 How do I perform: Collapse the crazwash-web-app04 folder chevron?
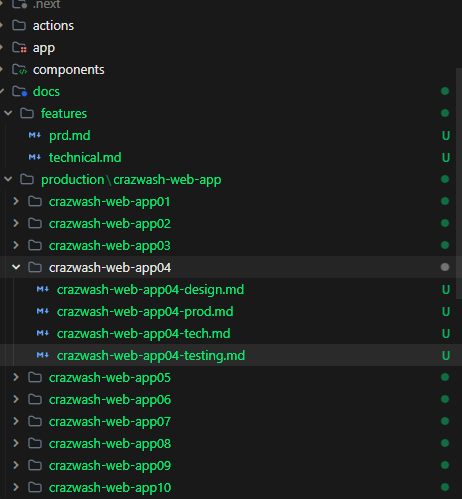pos(16,267)
